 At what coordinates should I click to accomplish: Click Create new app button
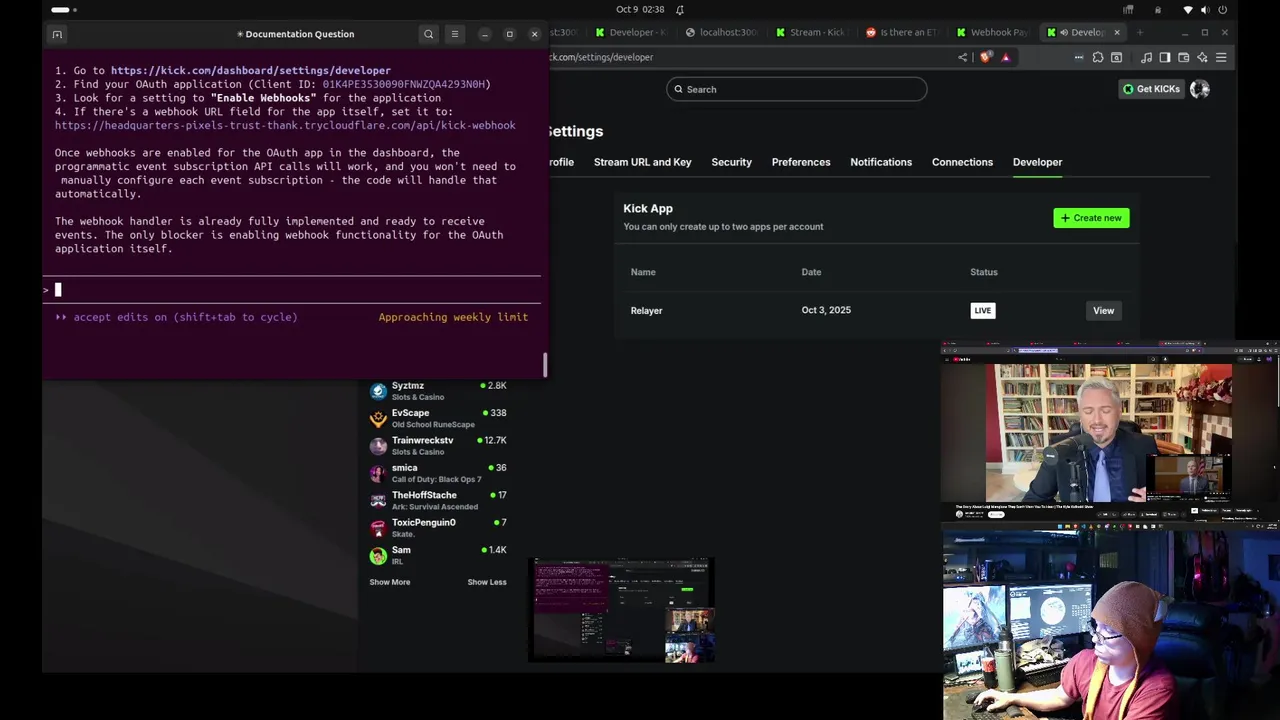point(1091,218)
